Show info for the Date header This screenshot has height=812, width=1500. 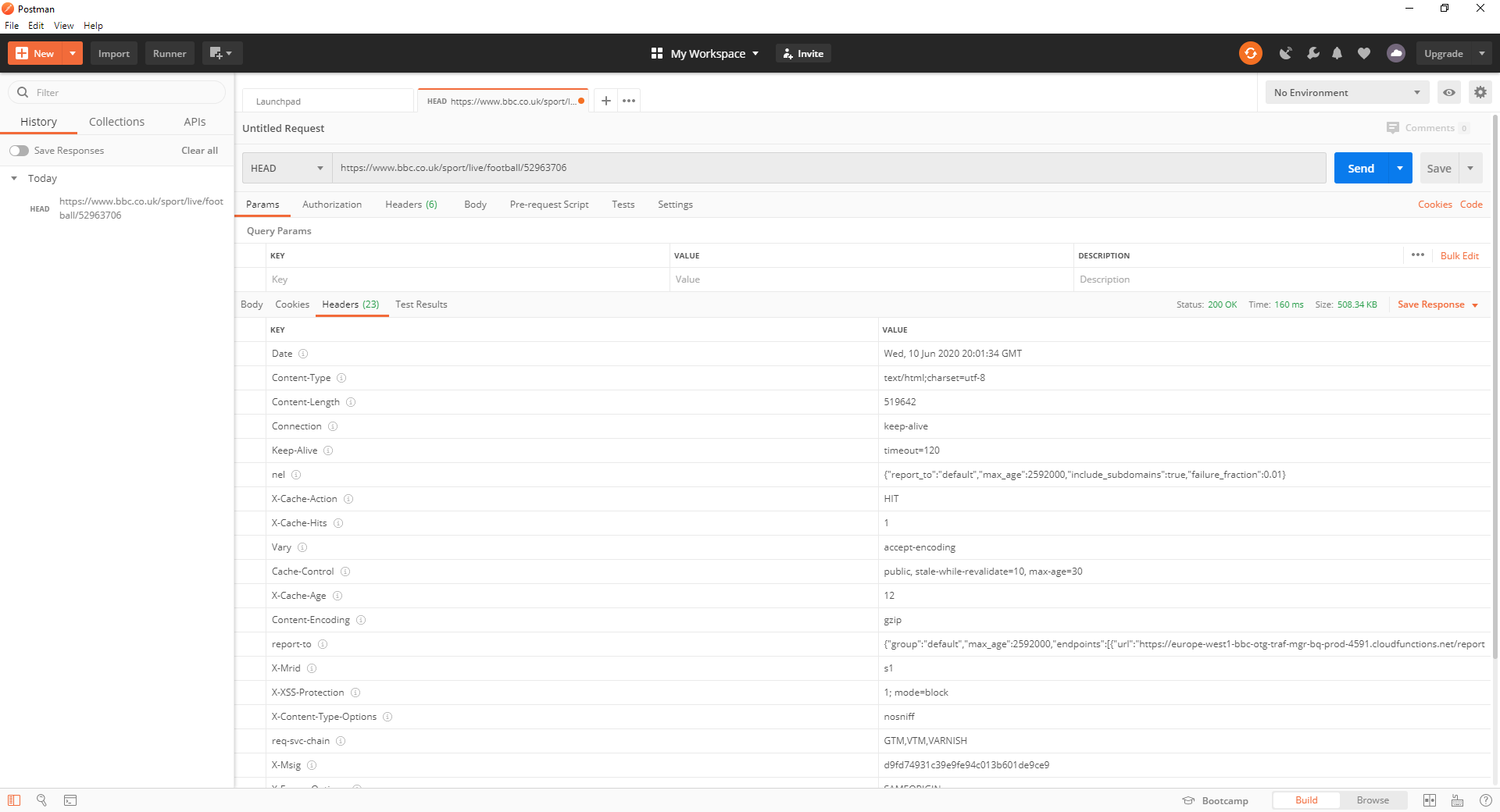pos(303,354)
